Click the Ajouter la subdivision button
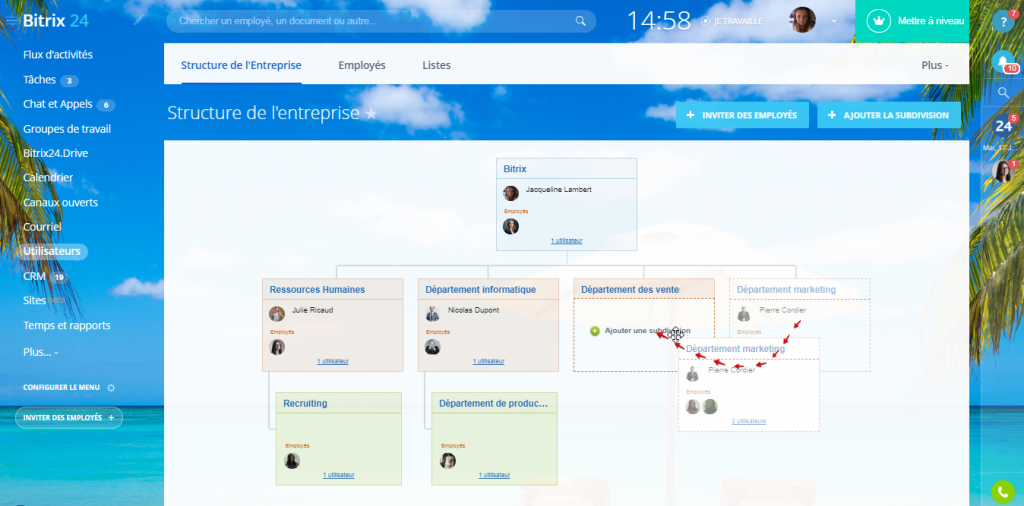Screen dimensions: 1024x506 click(x=889, y=115)
